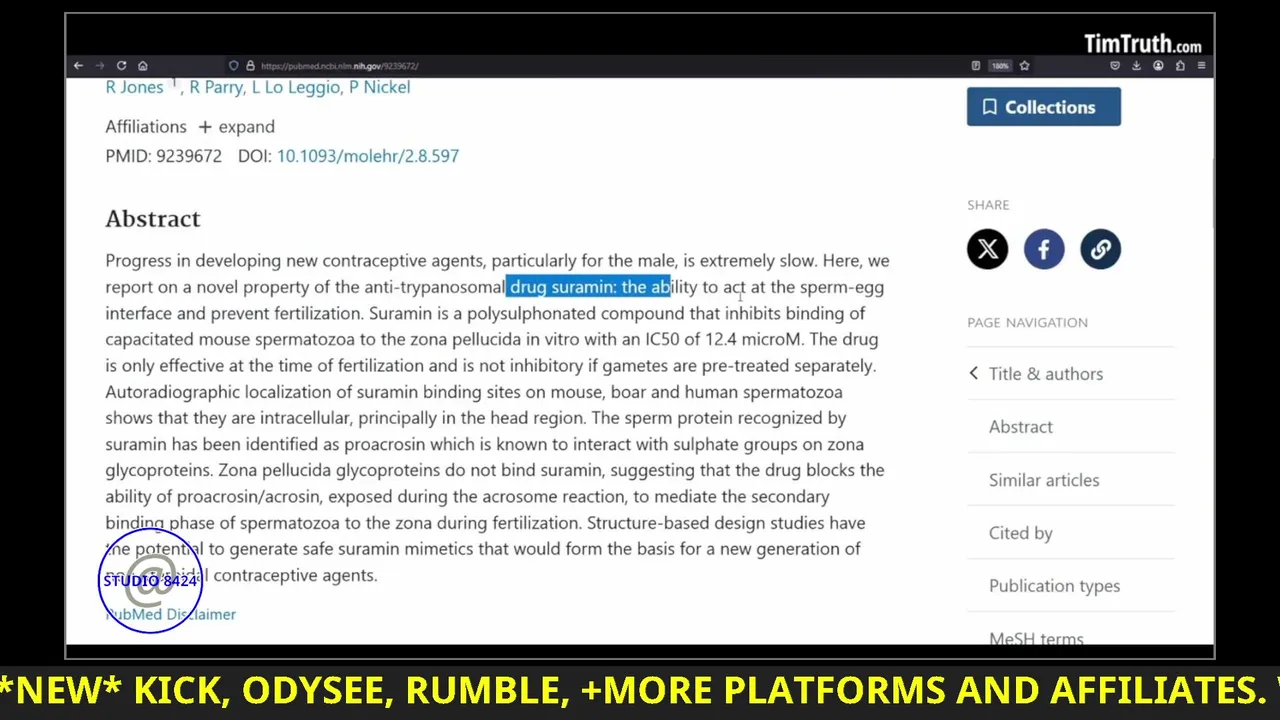Screen dimensions: 1280x720
Task: Go back with the browser back arrow
Action: click(78, 66)
